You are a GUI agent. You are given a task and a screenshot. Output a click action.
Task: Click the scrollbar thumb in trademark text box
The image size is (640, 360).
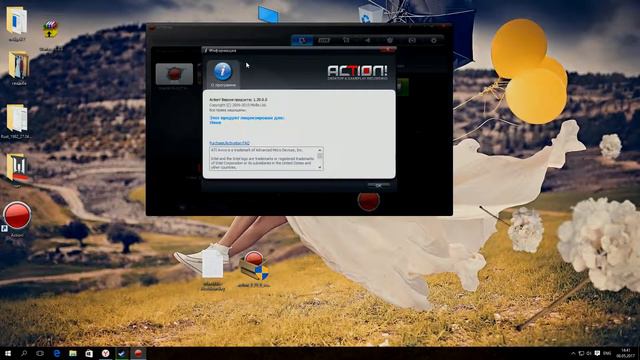click(320, 156)
